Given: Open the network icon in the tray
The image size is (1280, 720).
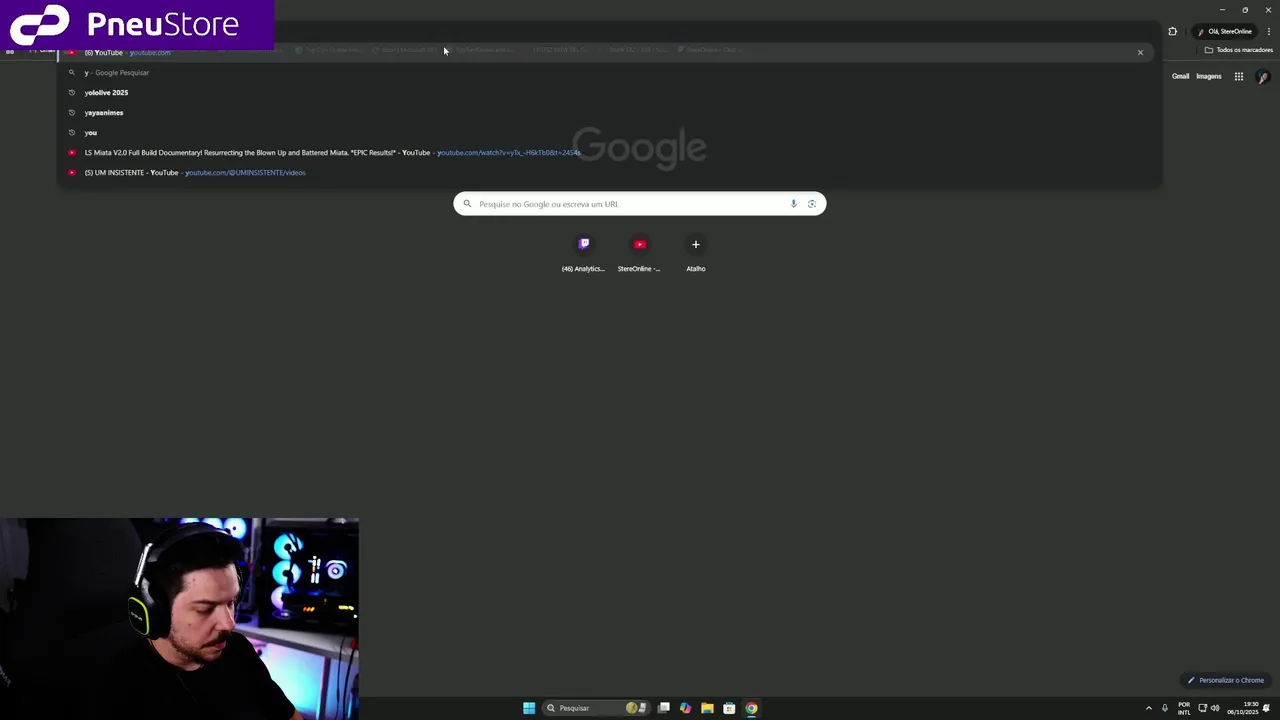Looking at the screenshot, I should pos(1202,708).
